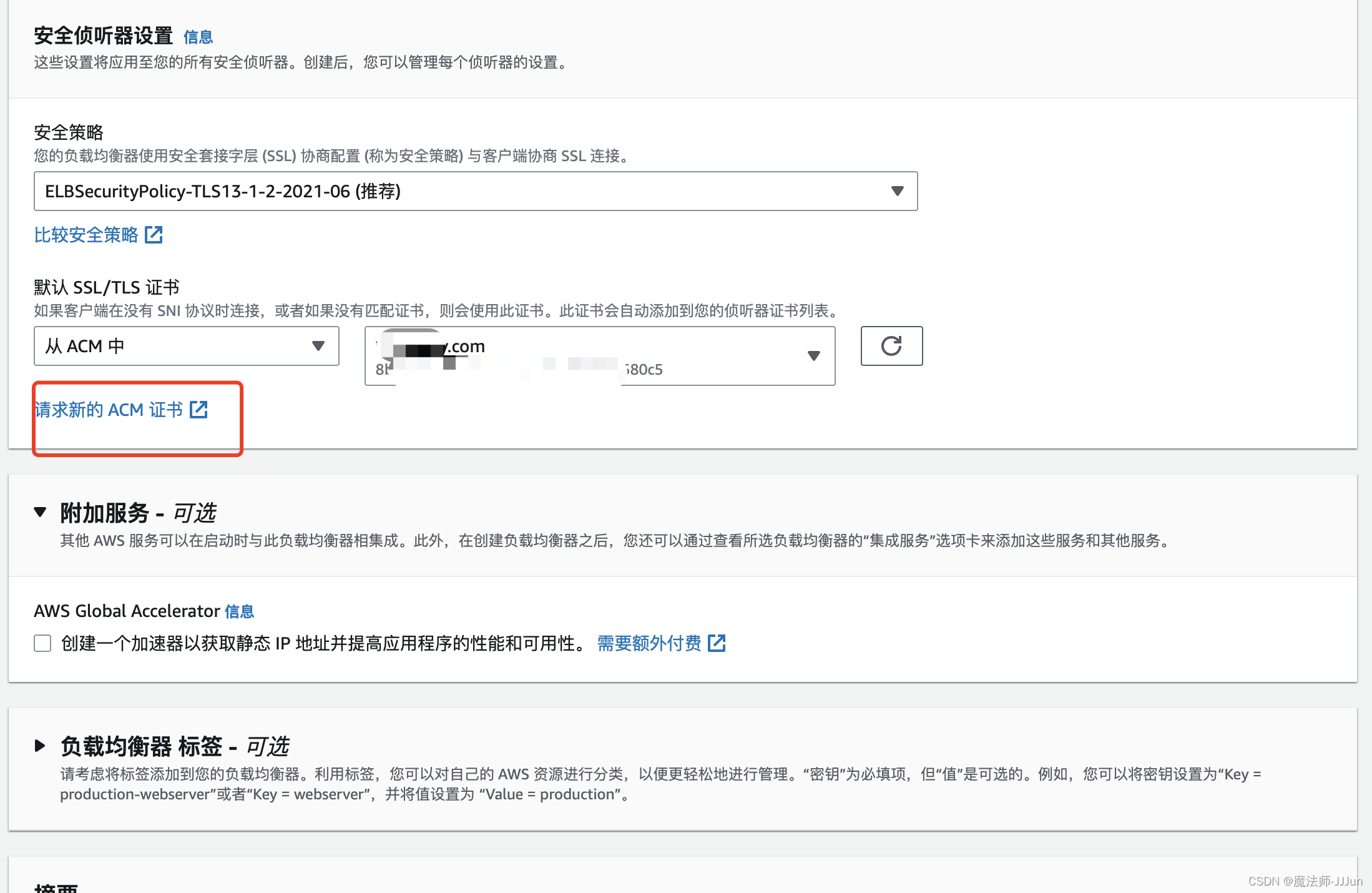Open the ACM certificate selection dropdown
Screen dimensions: 1372x893
click(x=600, y=356)
